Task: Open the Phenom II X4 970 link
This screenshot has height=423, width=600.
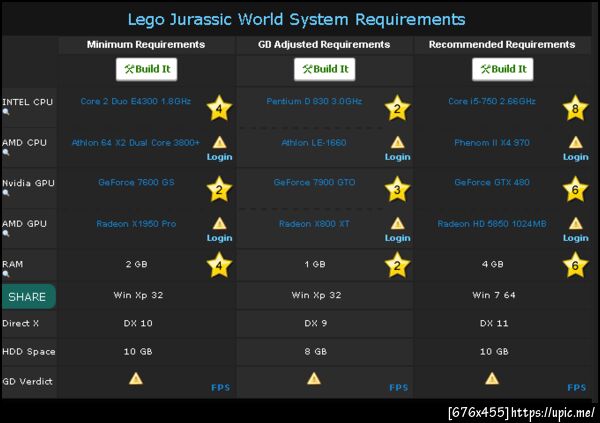Action: click(492, 143)
